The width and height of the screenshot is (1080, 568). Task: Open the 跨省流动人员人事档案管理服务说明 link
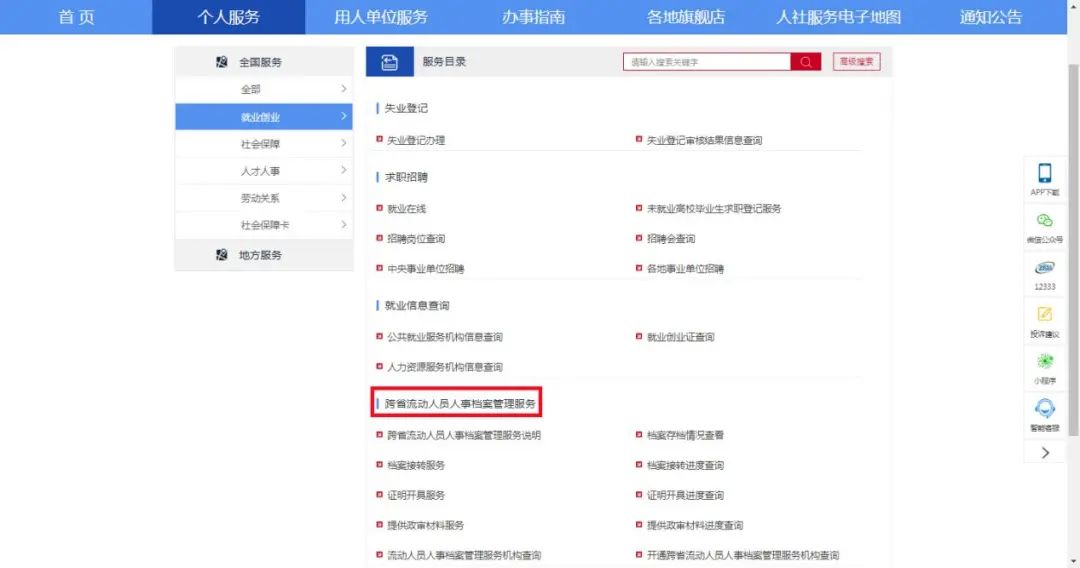464,435
